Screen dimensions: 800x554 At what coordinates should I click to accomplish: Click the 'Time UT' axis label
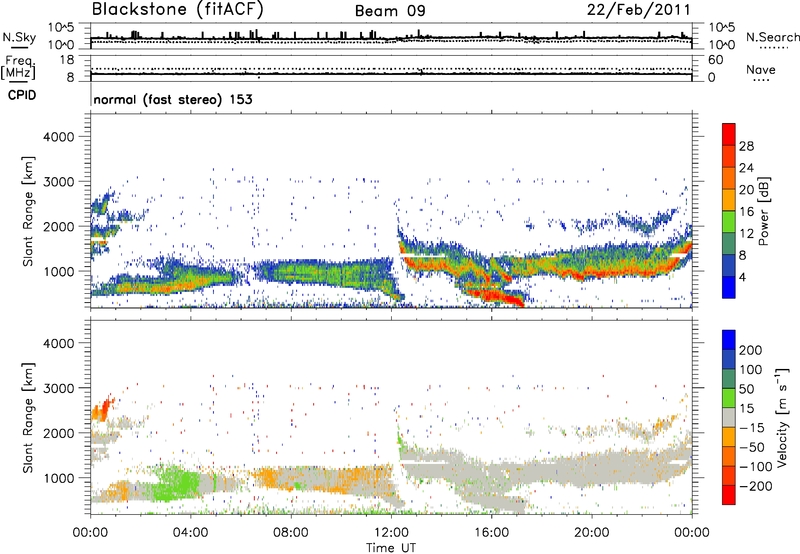(x=391, y=548)
